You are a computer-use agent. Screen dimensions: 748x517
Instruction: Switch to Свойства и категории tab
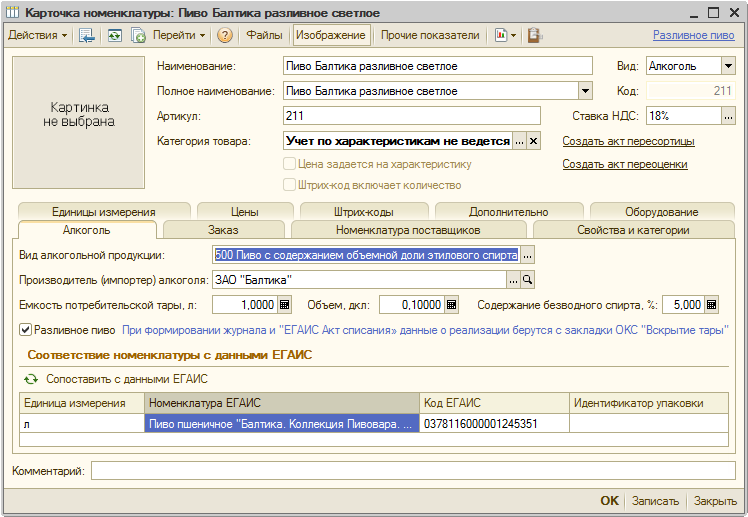pos(633,230)
